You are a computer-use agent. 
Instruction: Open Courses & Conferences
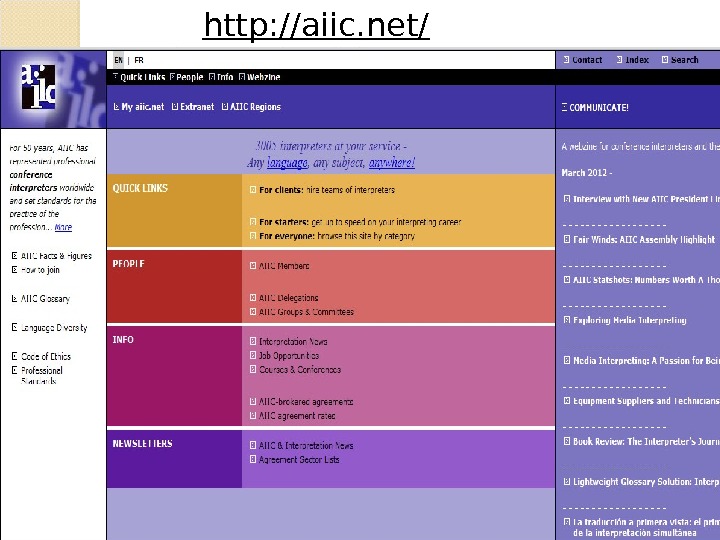tap(300, 370)
